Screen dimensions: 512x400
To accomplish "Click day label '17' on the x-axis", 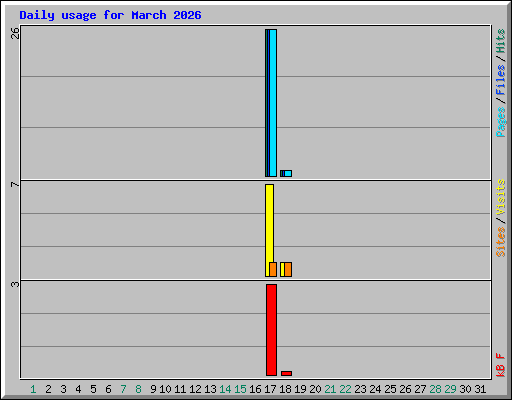I will click(x=270, y=389).
